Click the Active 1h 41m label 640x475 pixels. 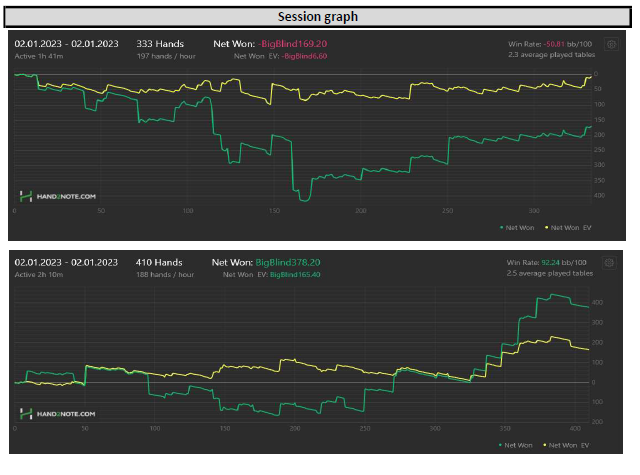coord(39,56)
